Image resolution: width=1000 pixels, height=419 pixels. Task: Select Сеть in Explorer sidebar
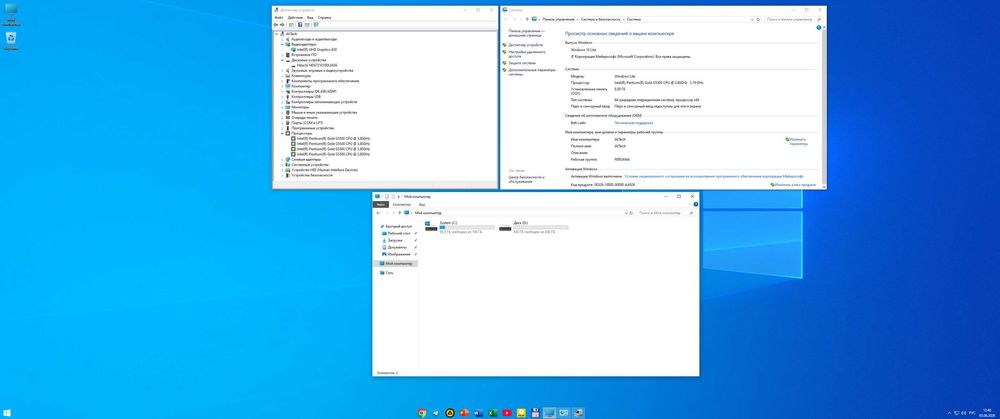point(385,273)
